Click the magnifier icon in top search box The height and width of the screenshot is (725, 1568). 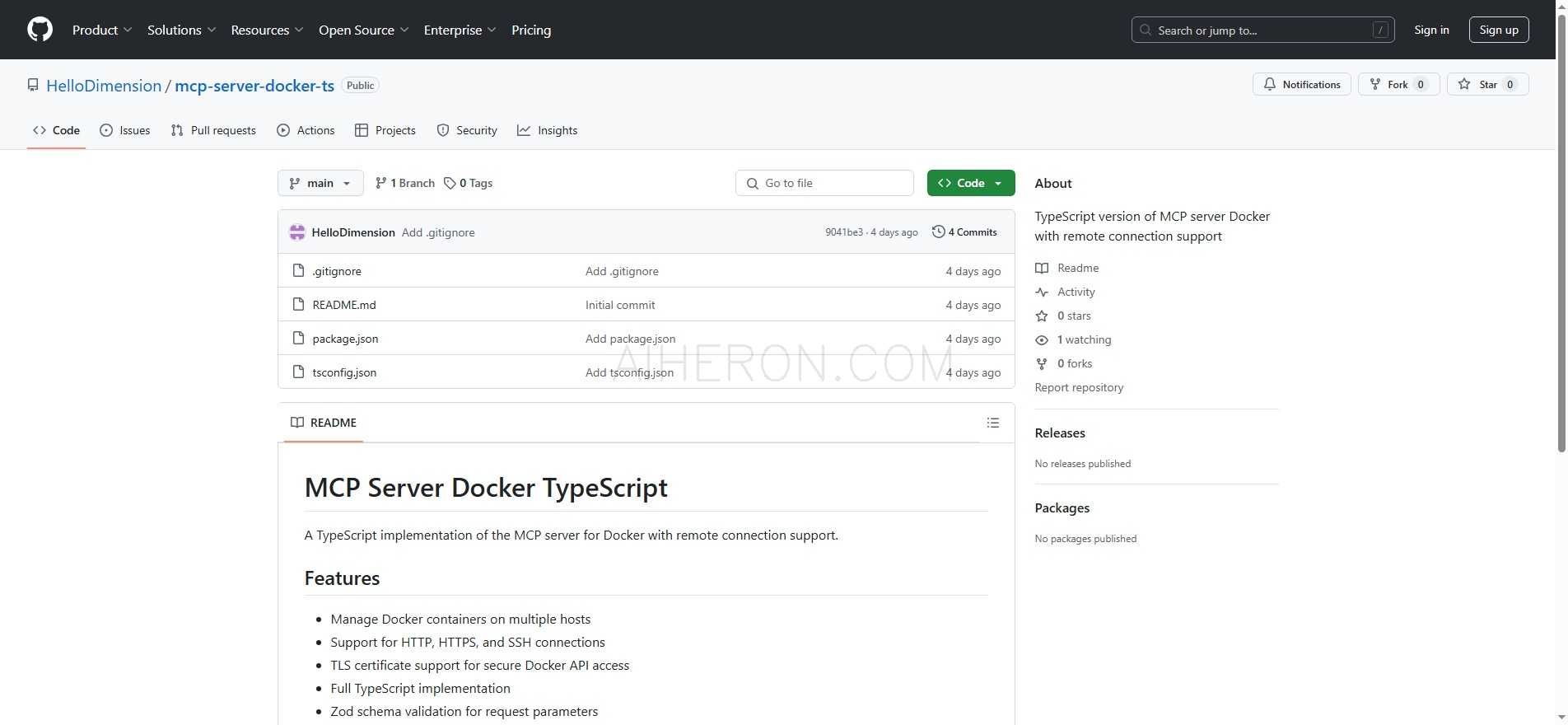1146,30
